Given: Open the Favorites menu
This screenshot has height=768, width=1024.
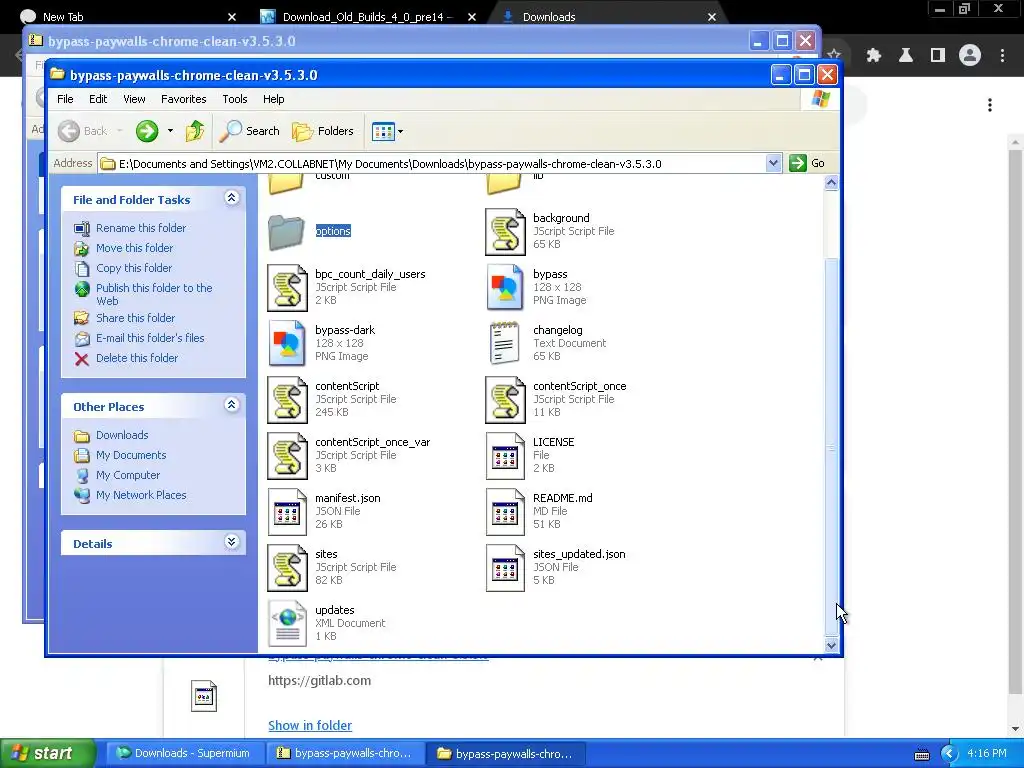Looking at the screenshot, I should tap(184, 99).
